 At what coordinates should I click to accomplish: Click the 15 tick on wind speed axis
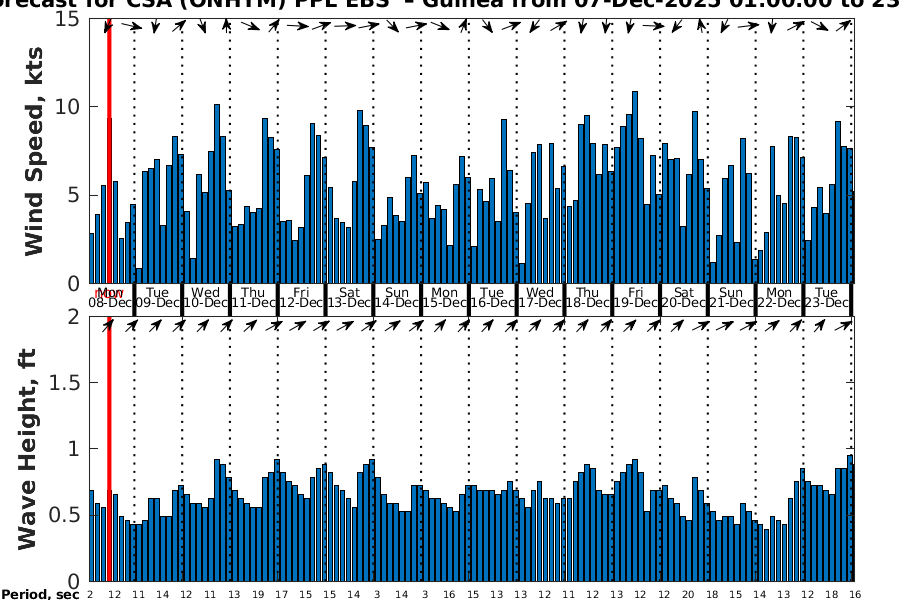tap(70, 19)
